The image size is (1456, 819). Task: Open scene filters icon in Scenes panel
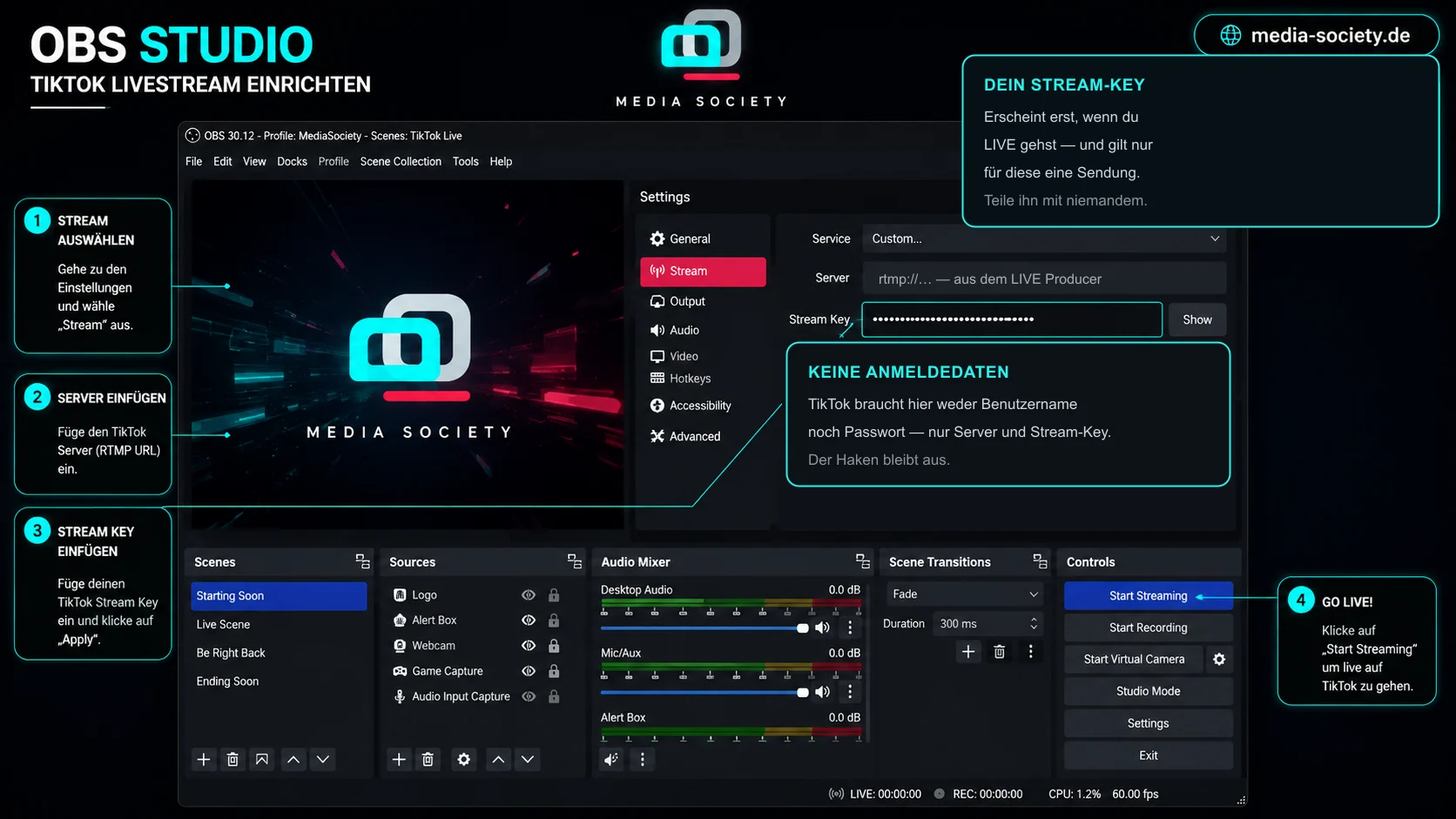coord(262,759)
